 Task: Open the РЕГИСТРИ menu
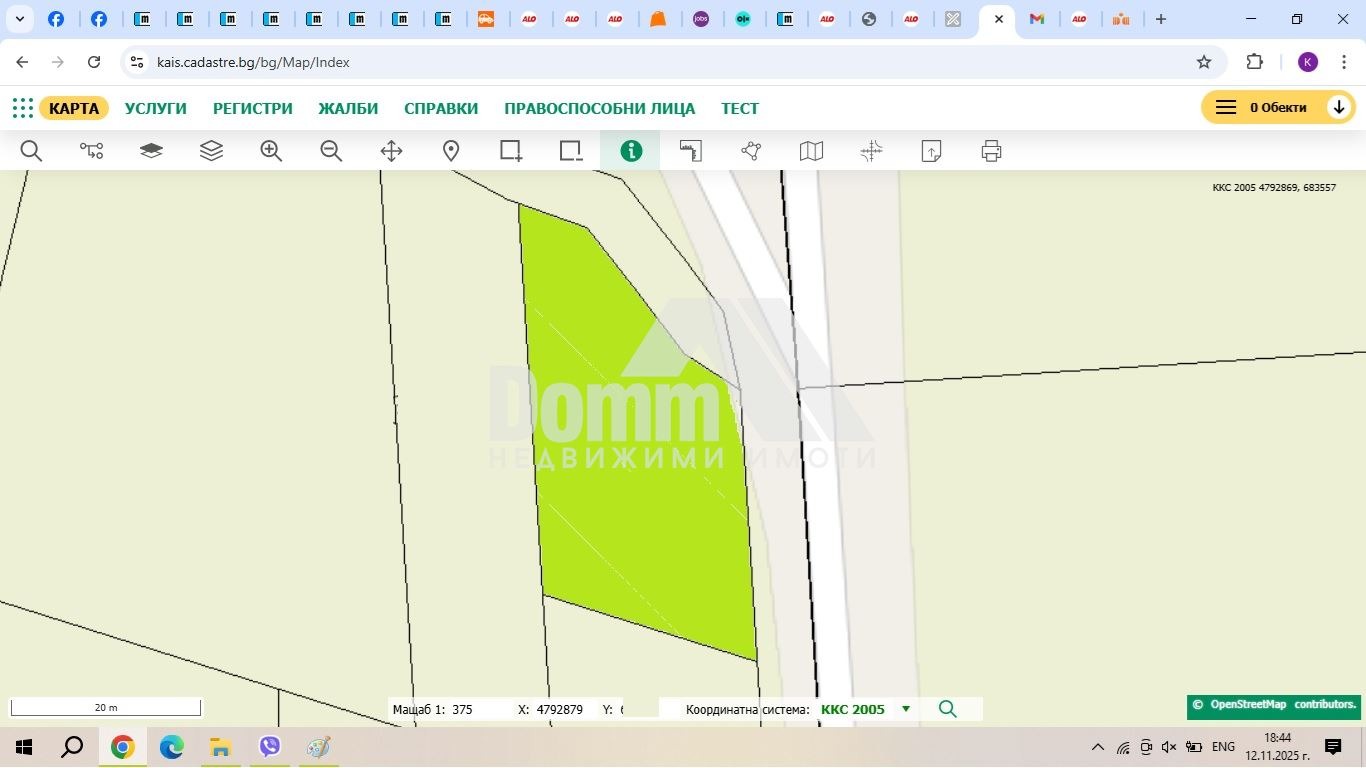[x=252, y=108]
